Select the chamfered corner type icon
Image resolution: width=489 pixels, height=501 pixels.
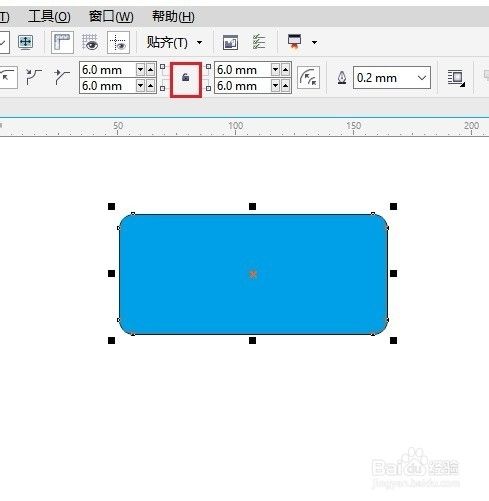[62, 77]
